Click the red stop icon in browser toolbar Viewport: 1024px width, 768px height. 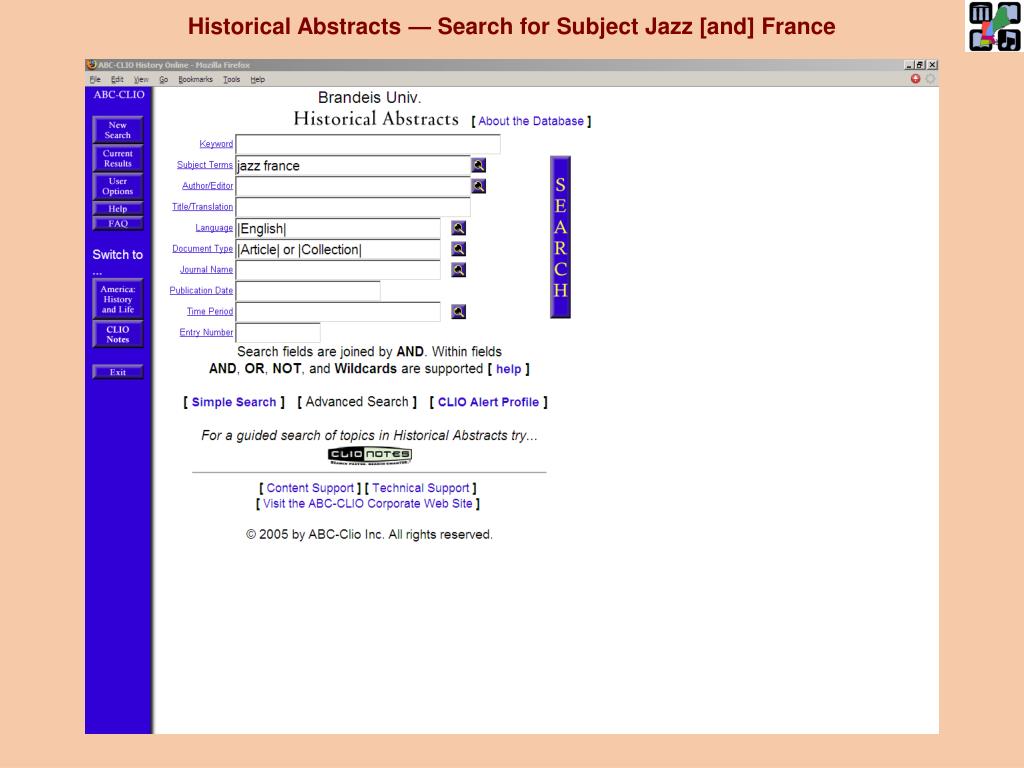[x=916, y=79]
